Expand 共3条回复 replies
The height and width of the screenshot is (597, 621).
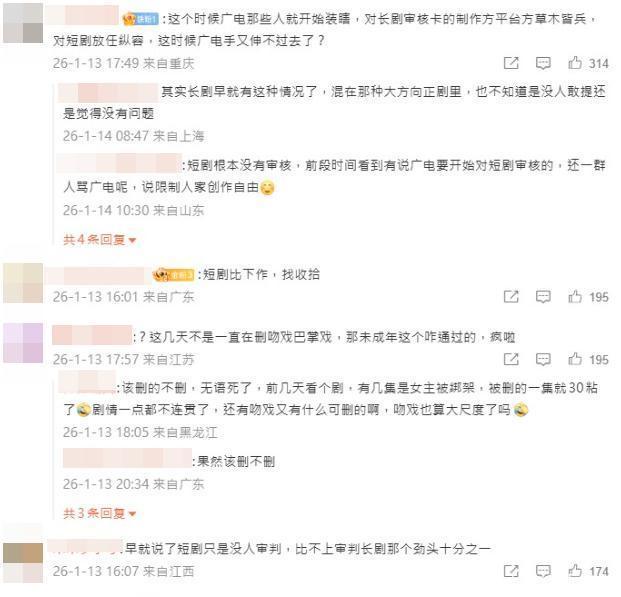click(x=99, y=513)
